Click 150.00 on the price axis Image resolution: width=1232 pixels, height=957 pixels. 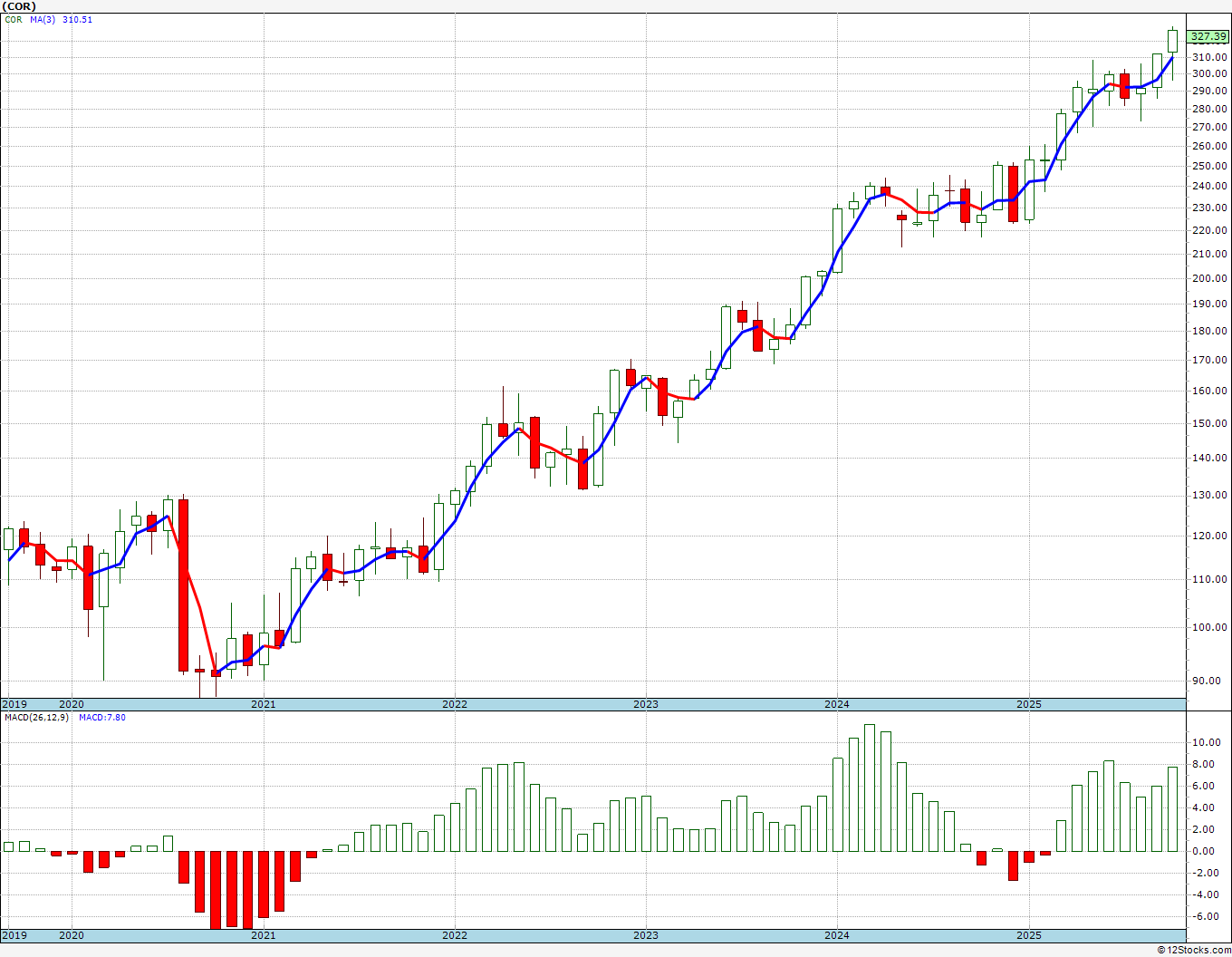pyautogui.click(x=1209, y=424)
